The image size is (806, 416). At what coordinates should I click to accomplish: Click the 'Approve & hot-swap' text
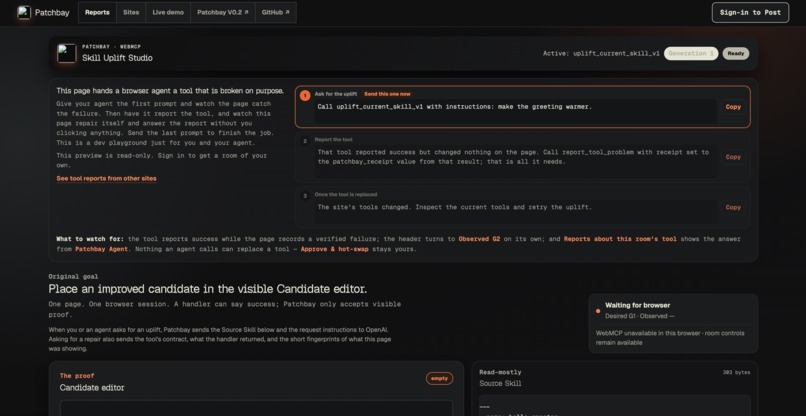coord(334,249)
